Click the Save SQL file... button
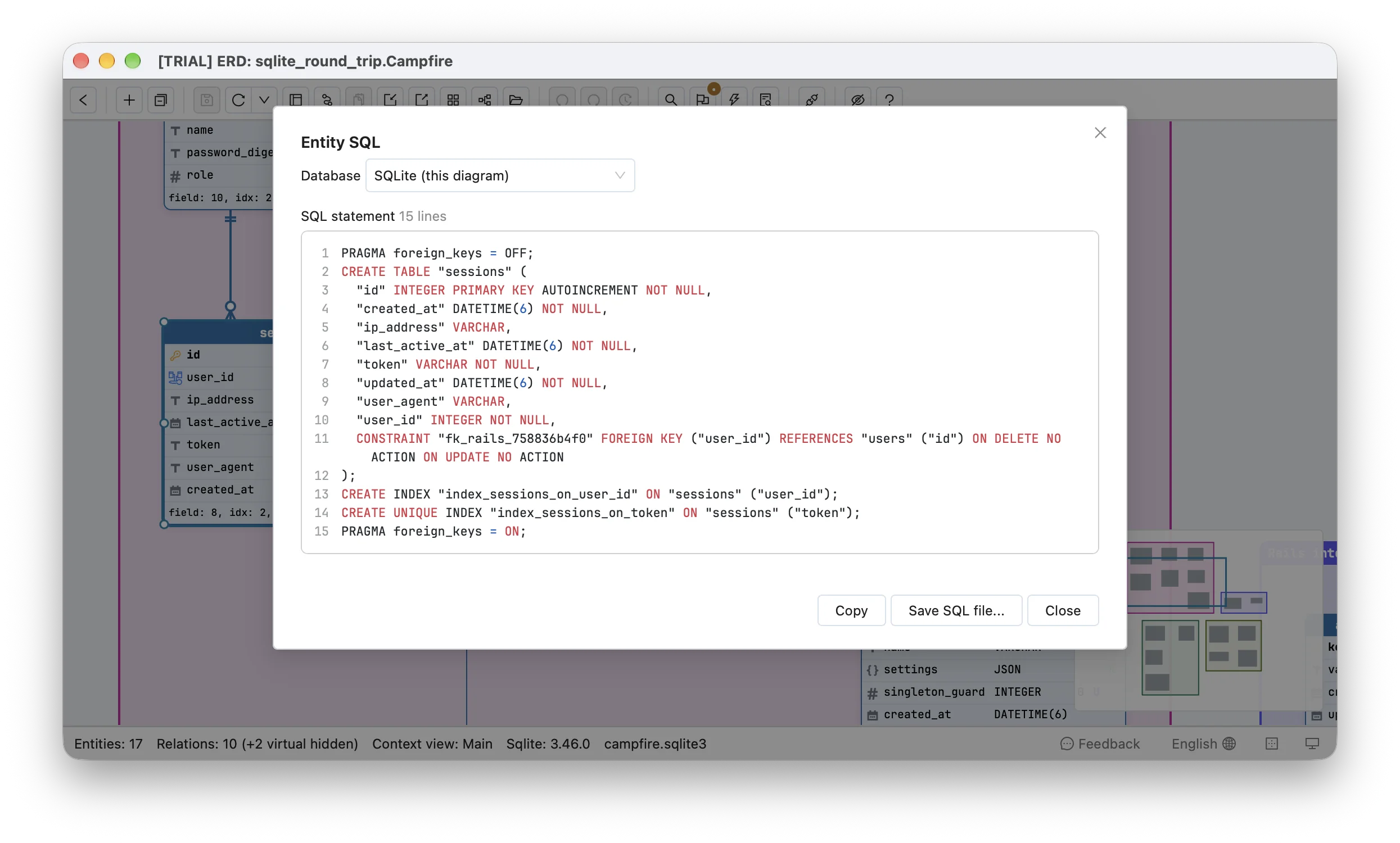Viewport: 1400px width, 843px height. (x=956, y=610)
